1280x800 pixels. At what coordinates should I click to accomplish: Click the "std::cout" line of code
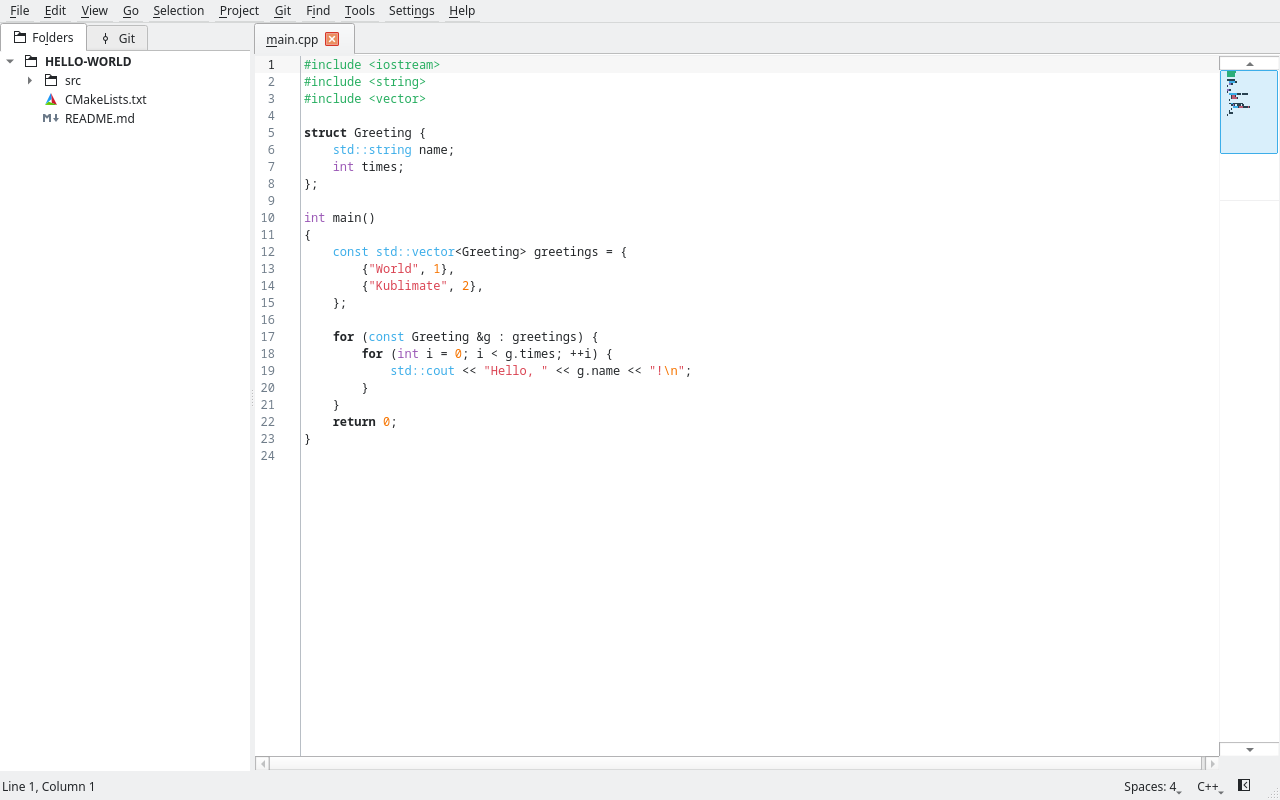tap(541, 371)
